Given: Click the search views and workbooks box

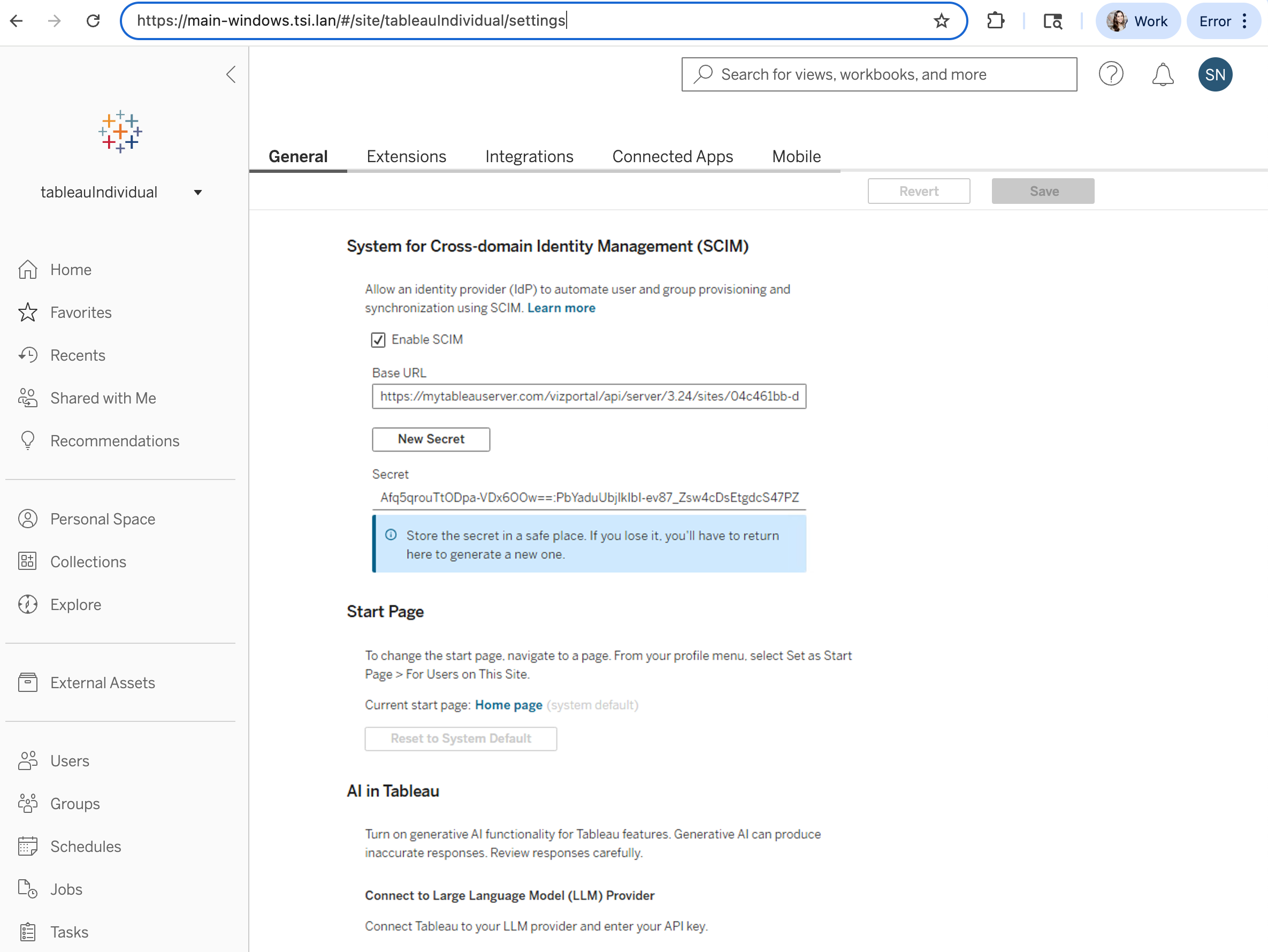Looking at the screenshot, I should point(878,74).
